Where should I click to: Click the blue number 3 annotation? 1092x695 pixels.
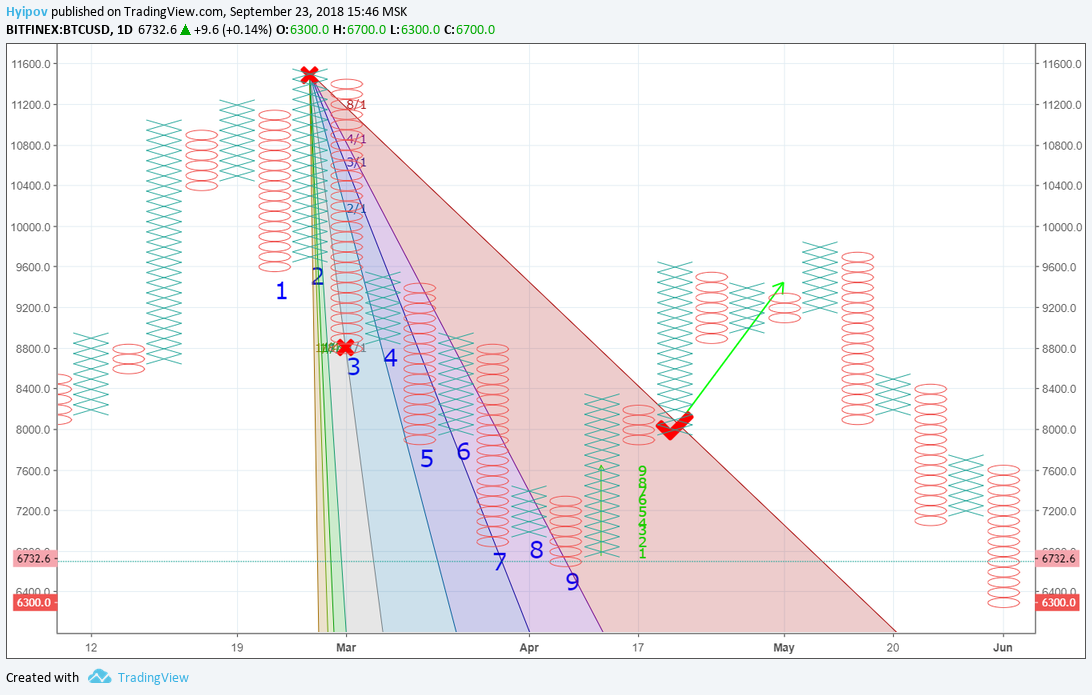354,367
